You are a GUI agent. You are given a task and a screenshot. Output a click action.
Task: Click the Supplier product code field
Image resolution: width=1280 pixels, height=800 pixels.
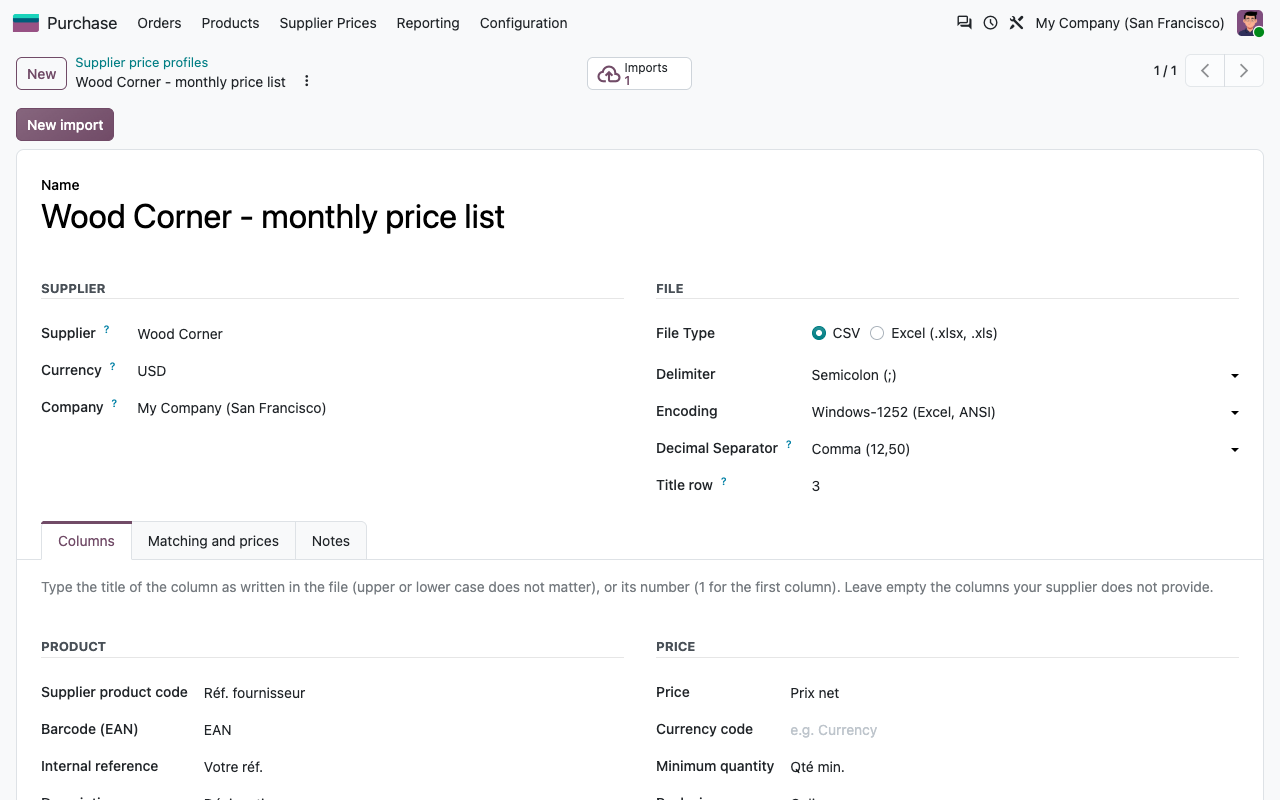coord(413,693)
